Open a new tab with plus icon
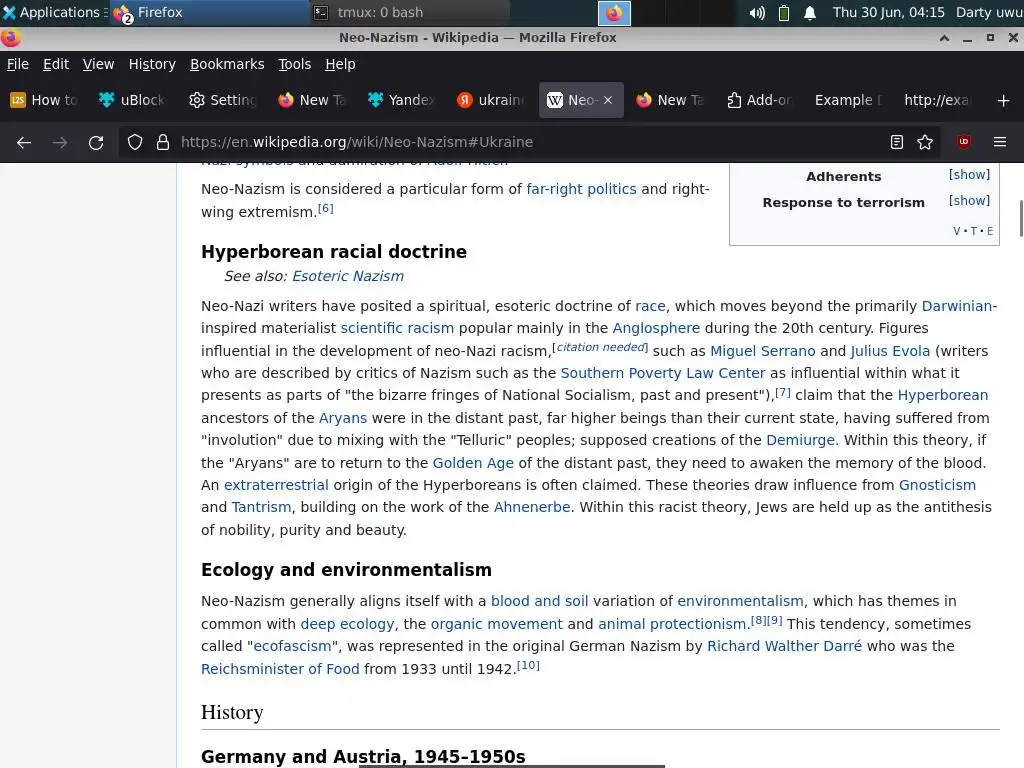Viewport: 1024px width, 768px height. coord(1004,101)
